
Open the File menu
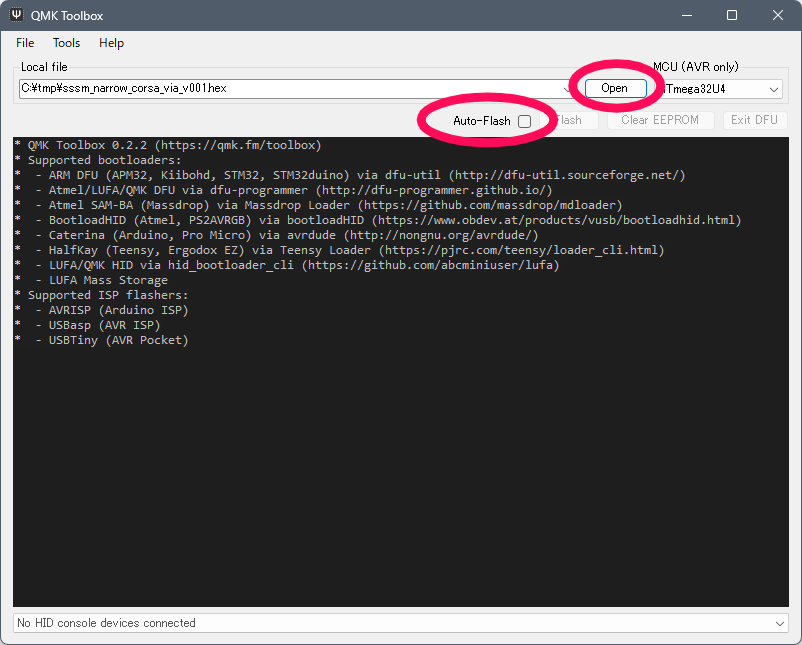tap(25, 43)
